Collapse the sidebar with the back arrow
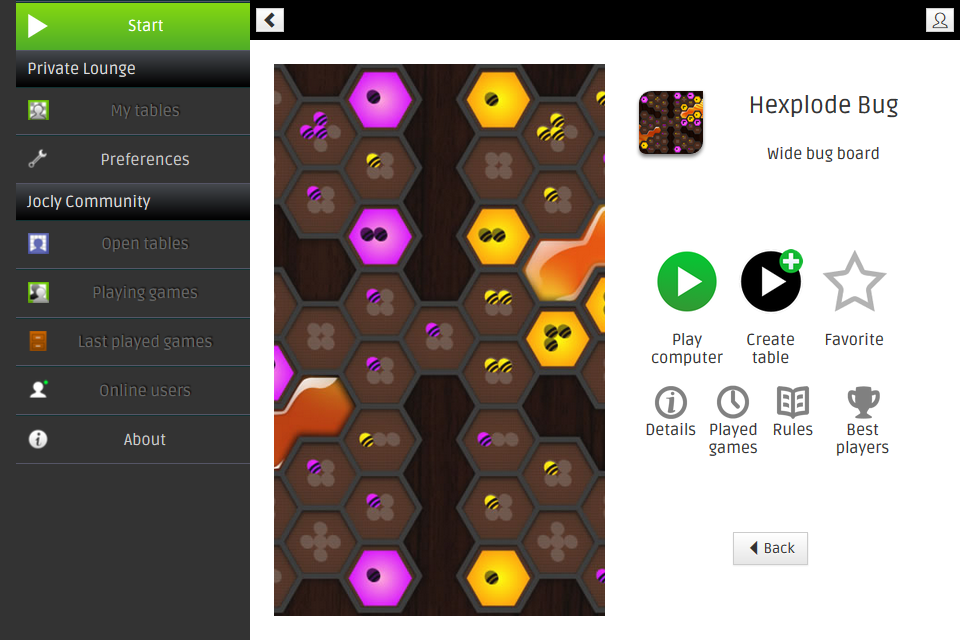Viewport: 960px width, 640px height. point(270,20)
